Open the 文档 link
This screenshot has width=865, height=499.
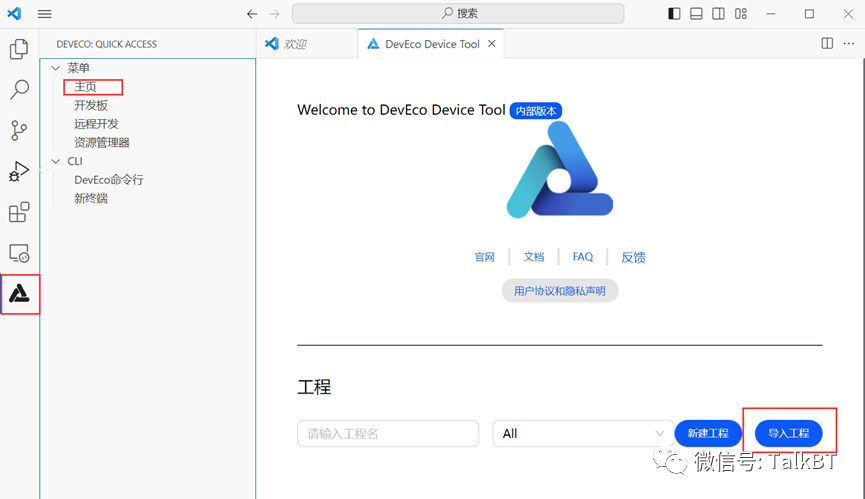point(533,257)
